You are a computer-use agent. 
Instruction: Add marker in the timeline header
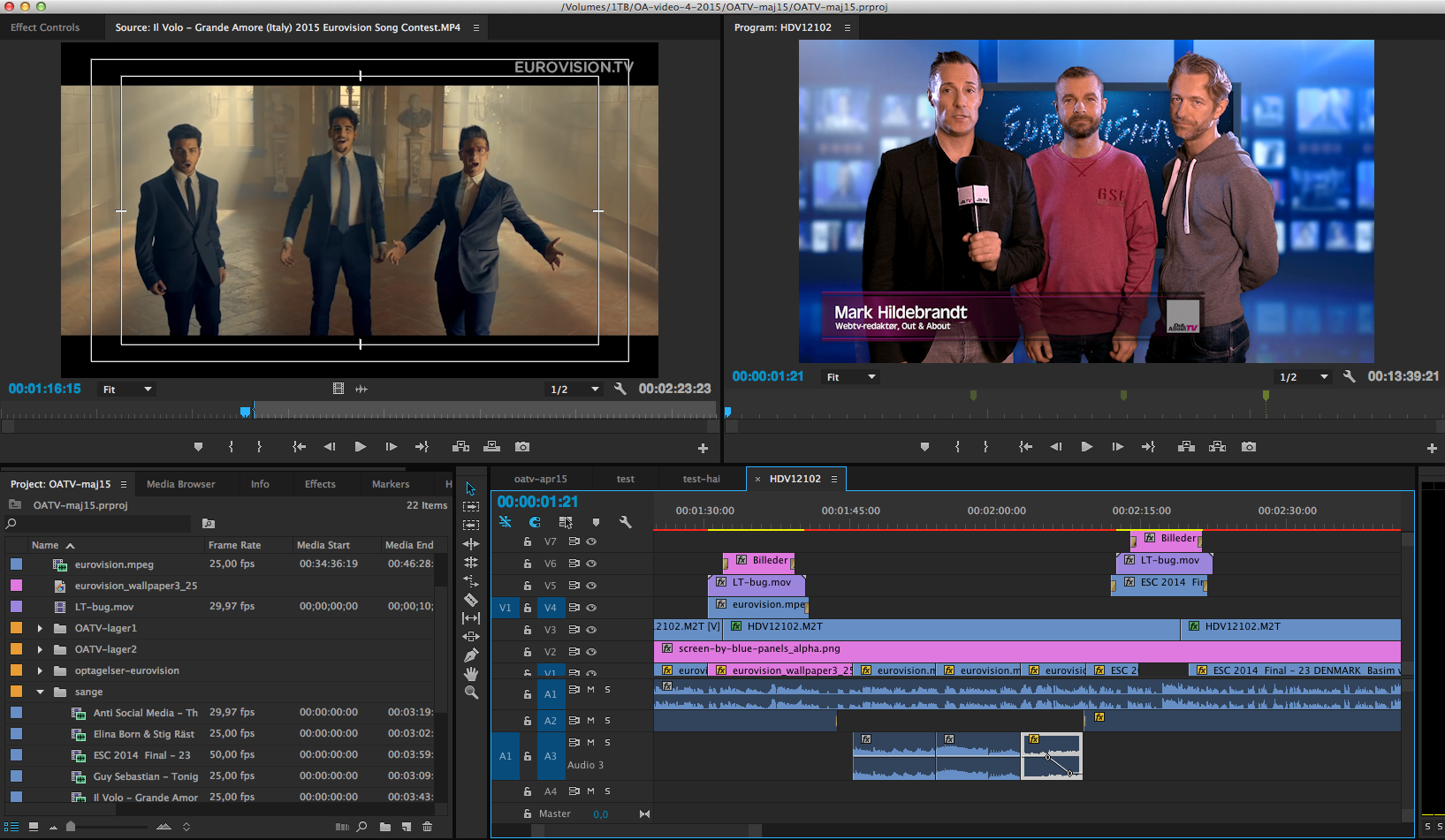tap(596, 522)
